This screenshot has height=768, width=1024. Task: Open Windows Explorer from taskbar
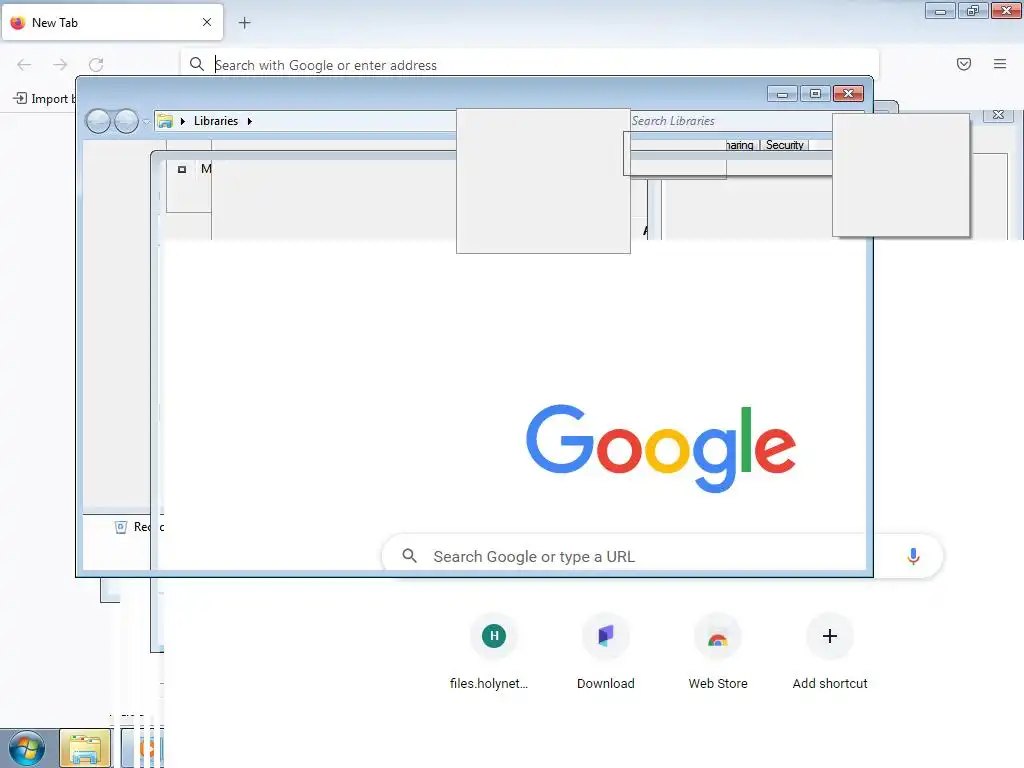[86, 748]
